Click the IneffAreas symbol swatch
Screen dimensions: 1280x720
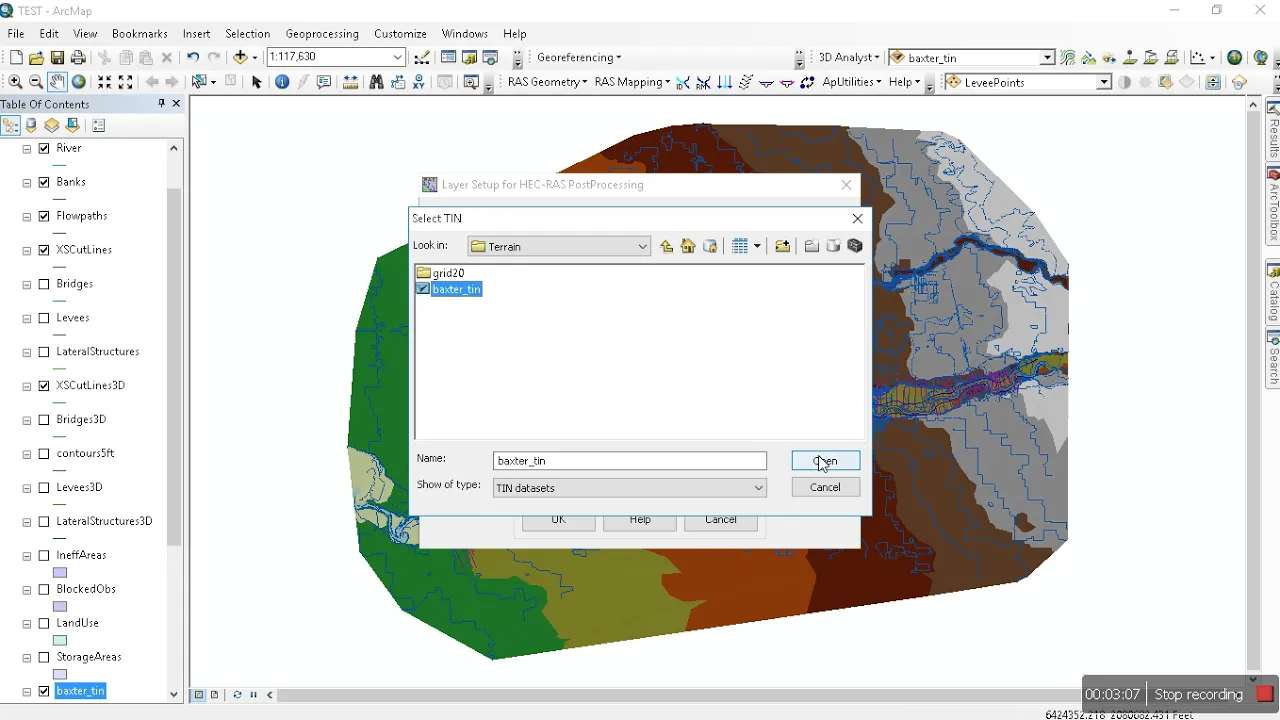click(60, 573)
